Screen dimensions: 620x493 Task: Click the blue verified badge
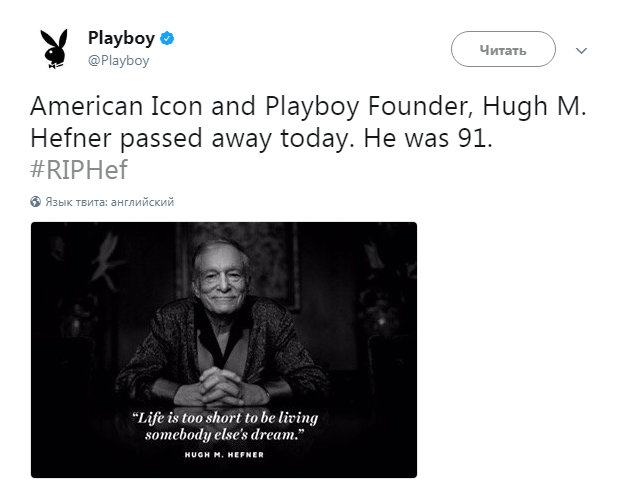[169, 39]
